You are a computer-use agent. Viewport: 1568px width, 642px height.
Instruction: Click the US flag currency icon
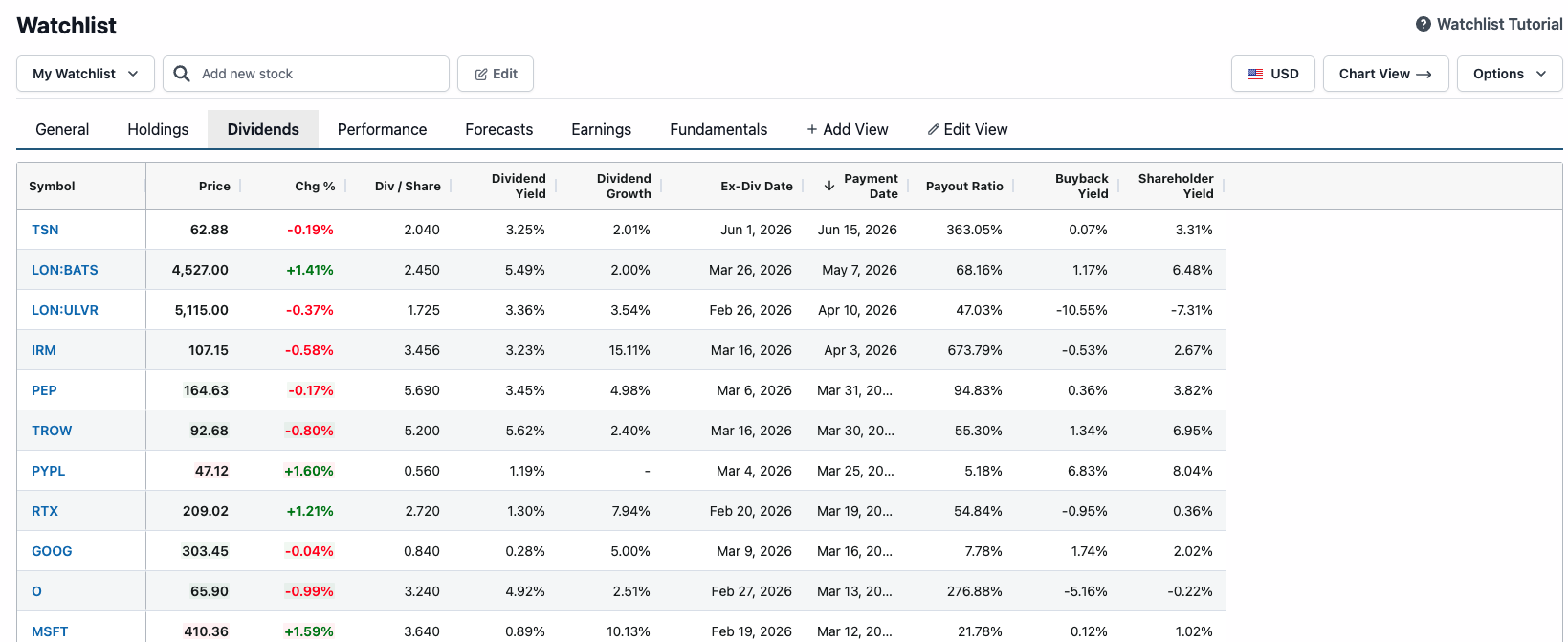pos(1255,74)
